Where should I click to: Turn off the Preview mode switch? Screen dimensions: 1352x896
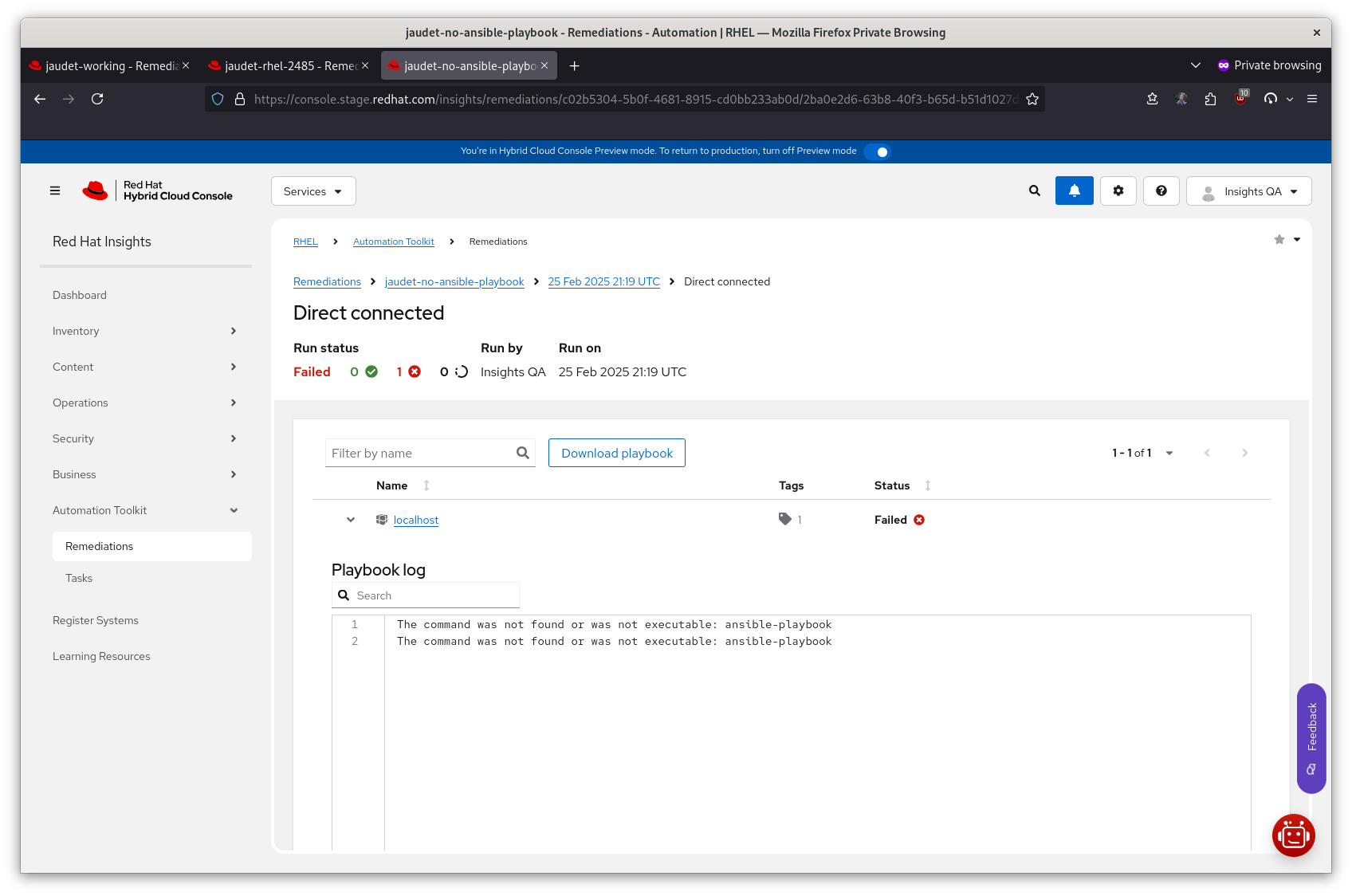coord(878,151)
